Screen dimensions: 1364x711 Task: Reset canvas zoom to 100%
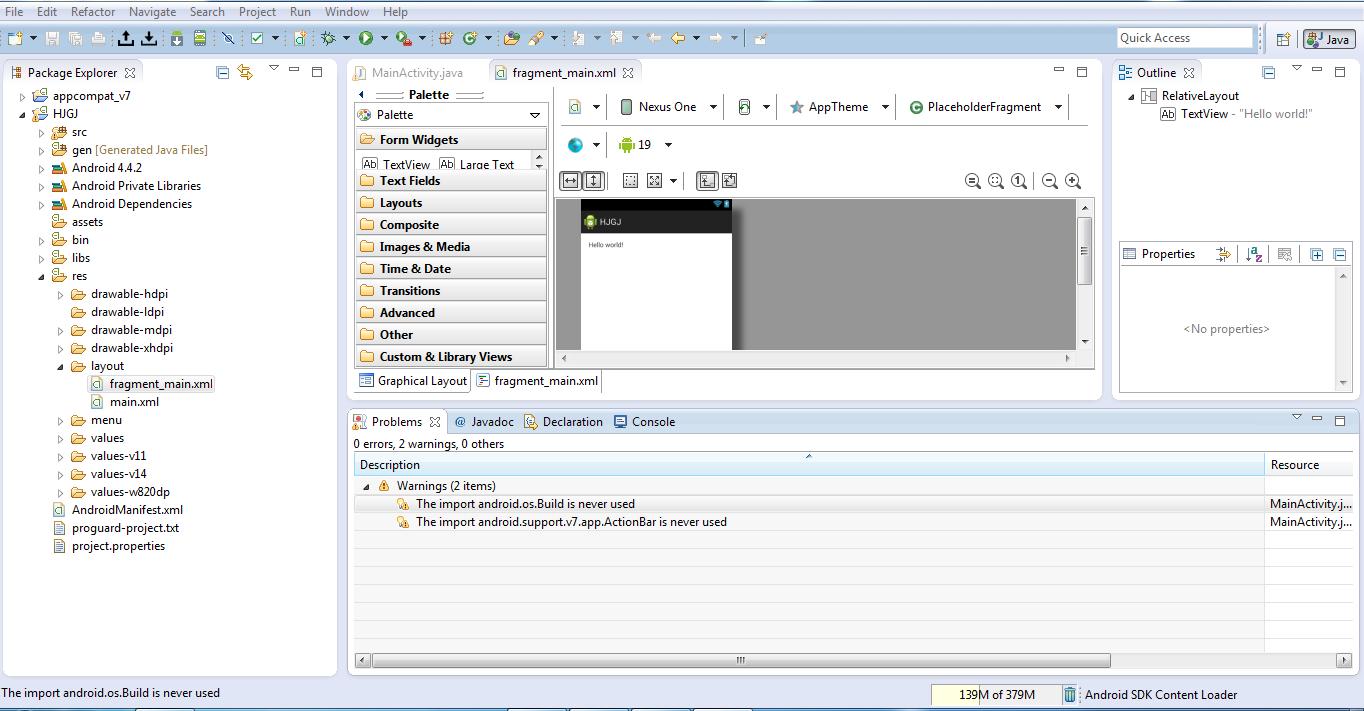1019,181
